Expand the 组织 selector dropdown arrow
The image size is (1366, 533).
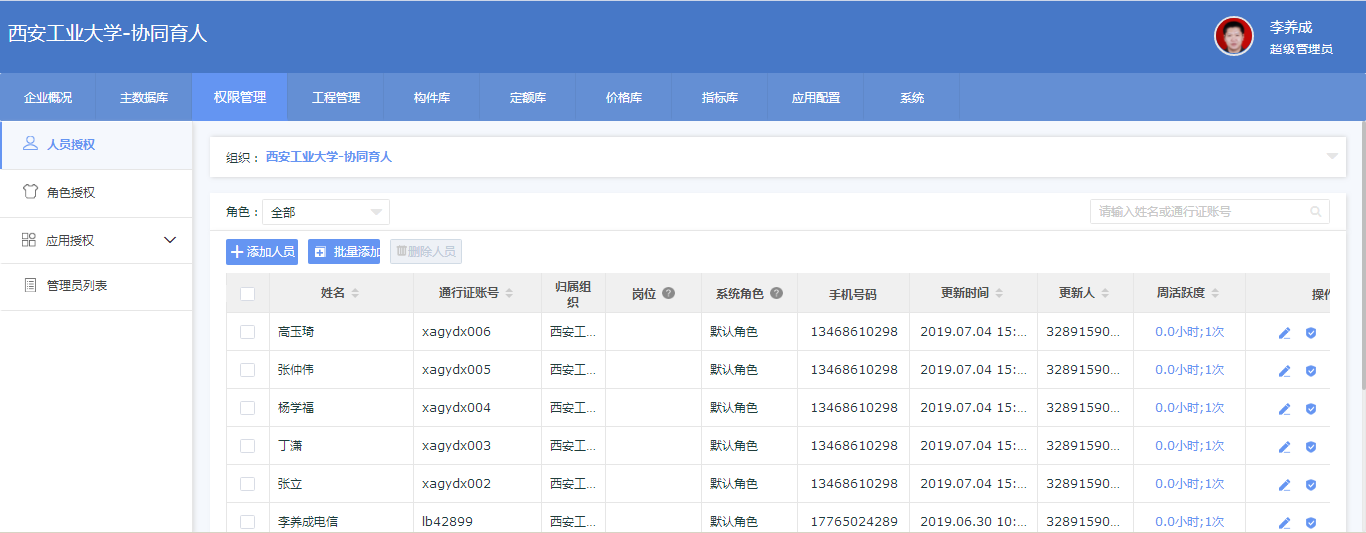tap(1332, 156)
